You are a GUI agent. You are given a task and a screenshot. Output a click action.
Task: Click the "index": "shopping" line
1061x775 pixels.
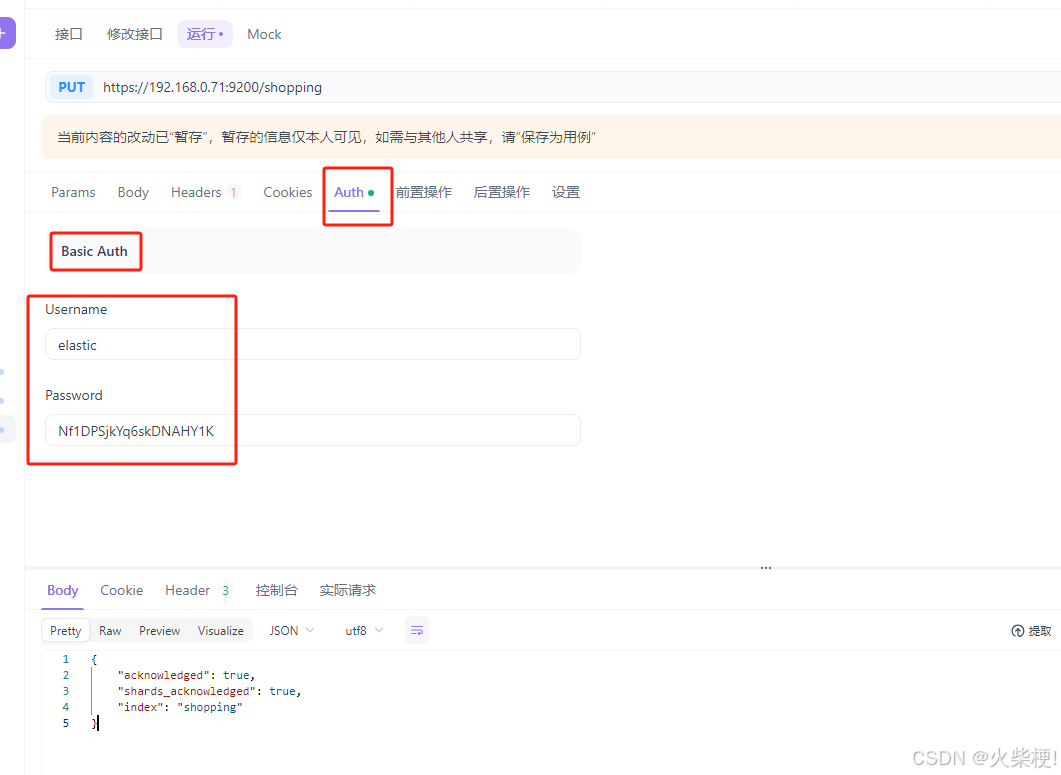coord(180,707)
